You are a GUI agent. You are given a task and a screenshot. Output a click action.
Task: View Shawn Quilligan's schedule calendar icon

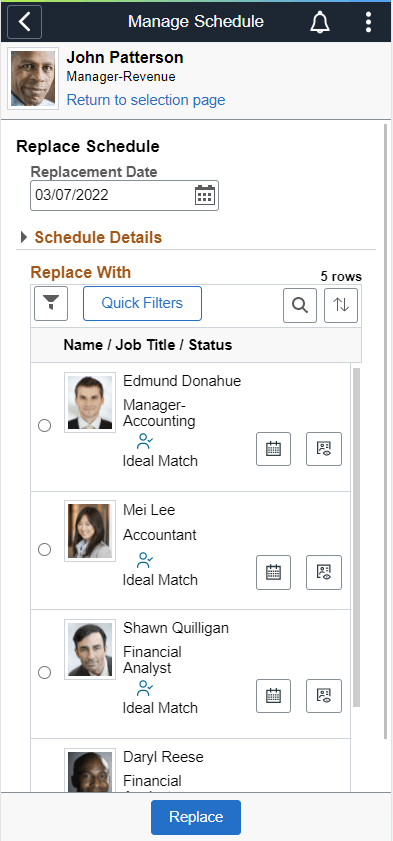[x=273, y=696]
